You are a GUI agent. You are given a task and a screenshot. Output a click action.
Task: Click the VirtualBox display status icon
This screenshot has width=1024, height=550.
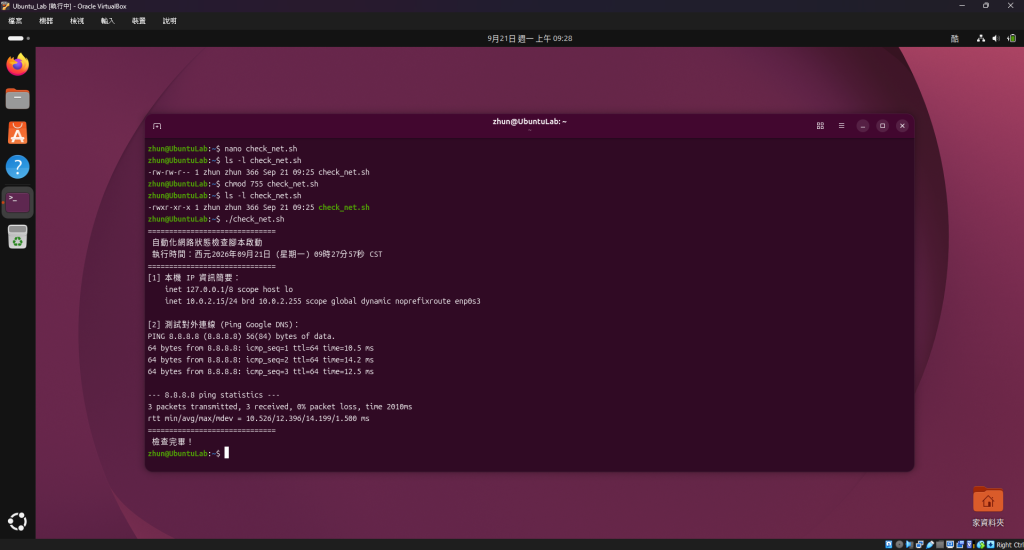tap(950, 544)
